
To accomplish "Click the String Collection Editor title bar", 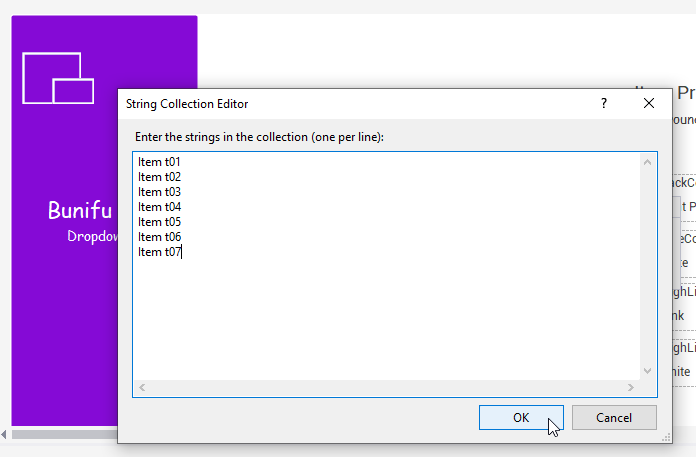I will click(355, 103).
